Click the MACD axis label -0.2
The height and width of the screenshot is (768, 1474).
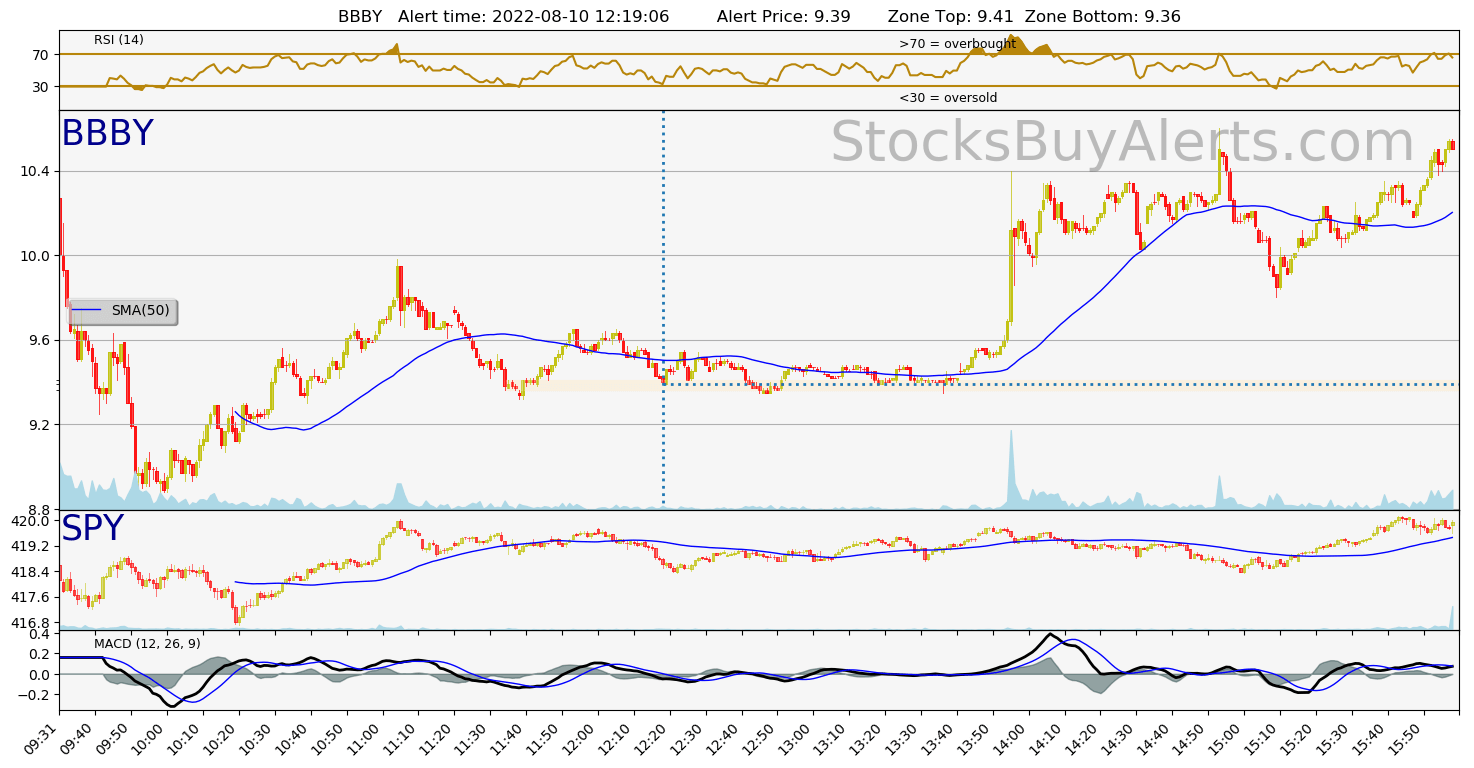tap(36, 695)
